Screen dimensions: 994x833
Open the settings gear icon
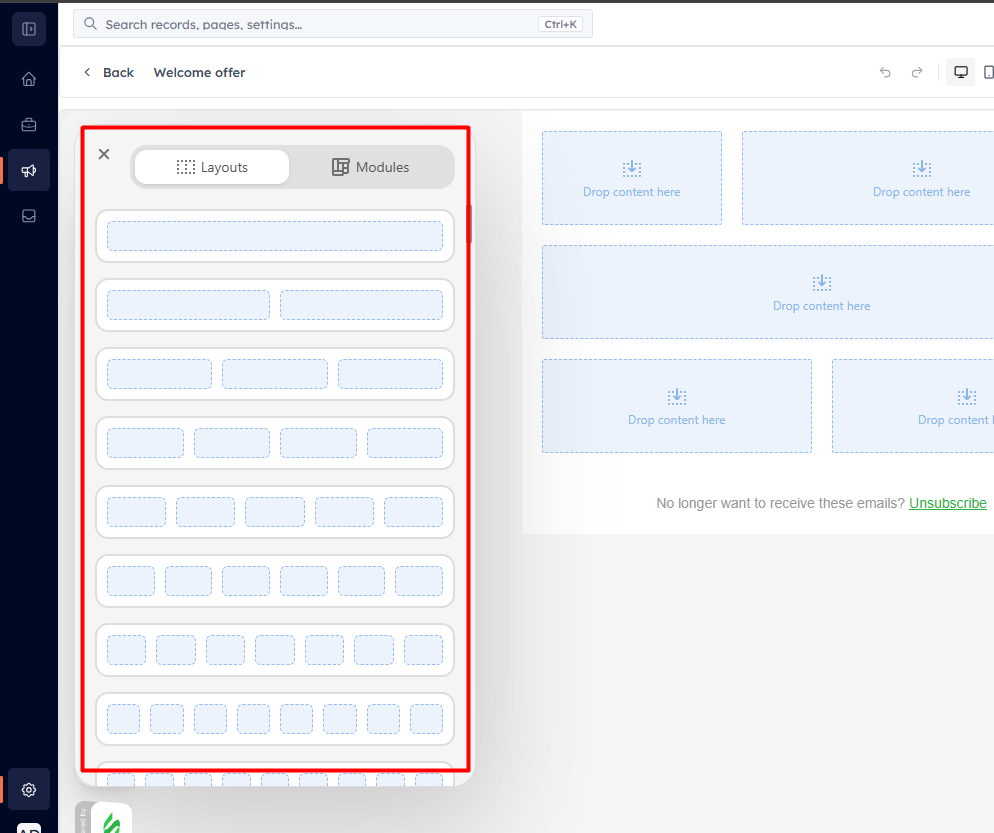[x=29, y=789]
